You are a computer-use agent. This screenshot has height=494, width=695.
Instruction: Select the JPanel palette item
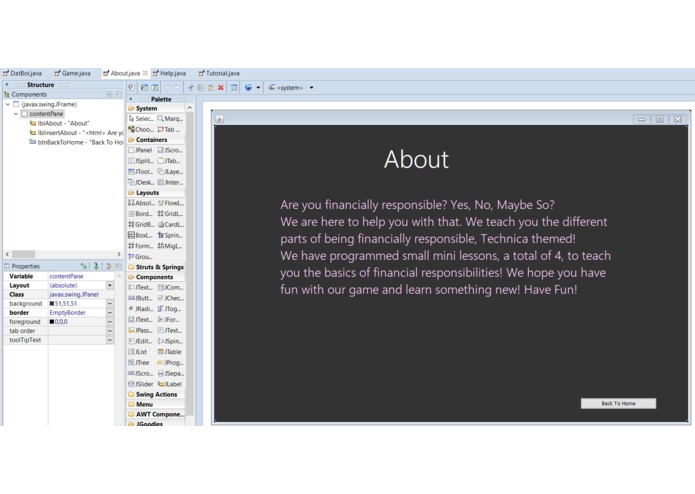140,150
